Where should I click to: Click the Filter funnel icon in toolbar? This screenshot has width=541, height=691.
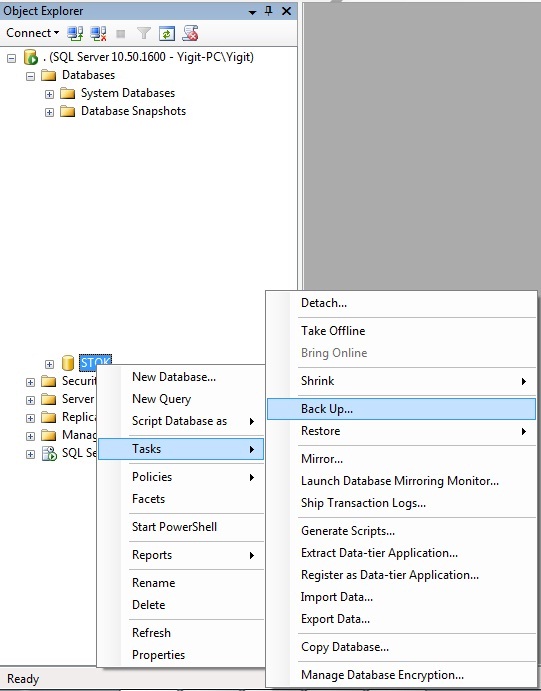click(x=144, y=33)
